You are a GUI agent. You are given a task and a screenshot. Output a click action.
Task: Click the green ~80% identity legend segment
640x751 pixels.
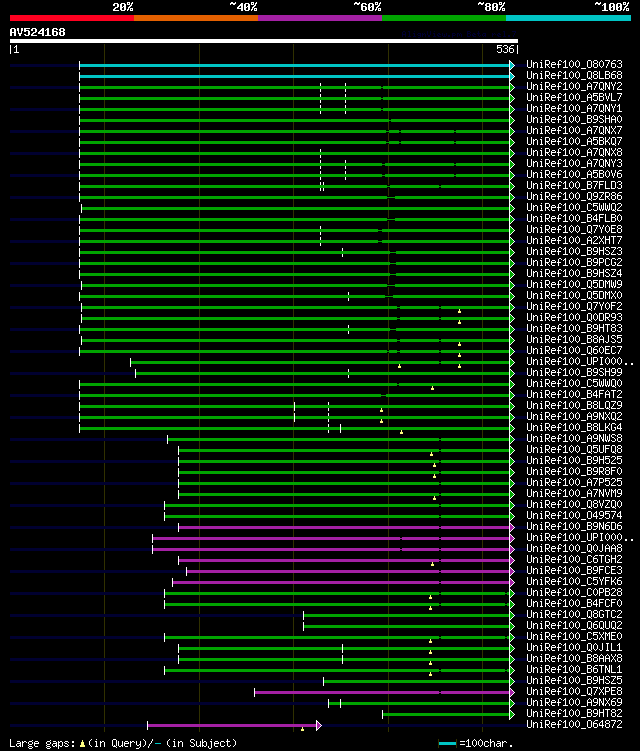click(444, 18)
